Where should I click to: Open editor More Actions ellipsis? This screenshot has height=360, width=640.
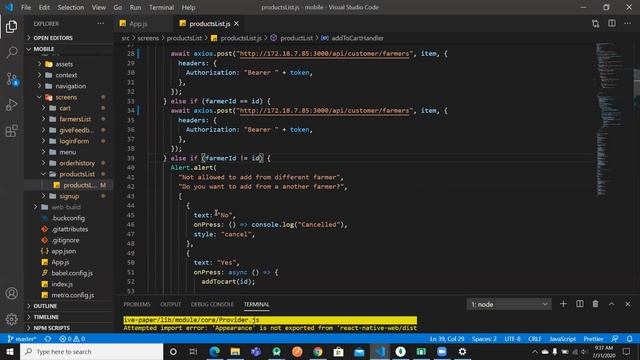point(628,24)
